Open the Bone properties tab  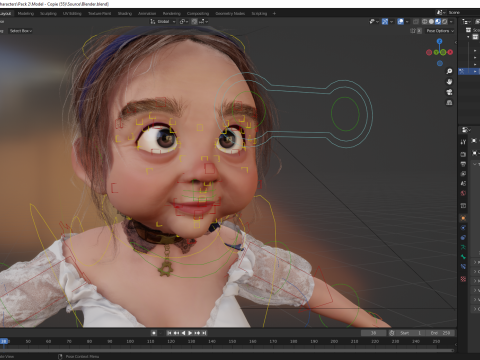pos(463,257)
